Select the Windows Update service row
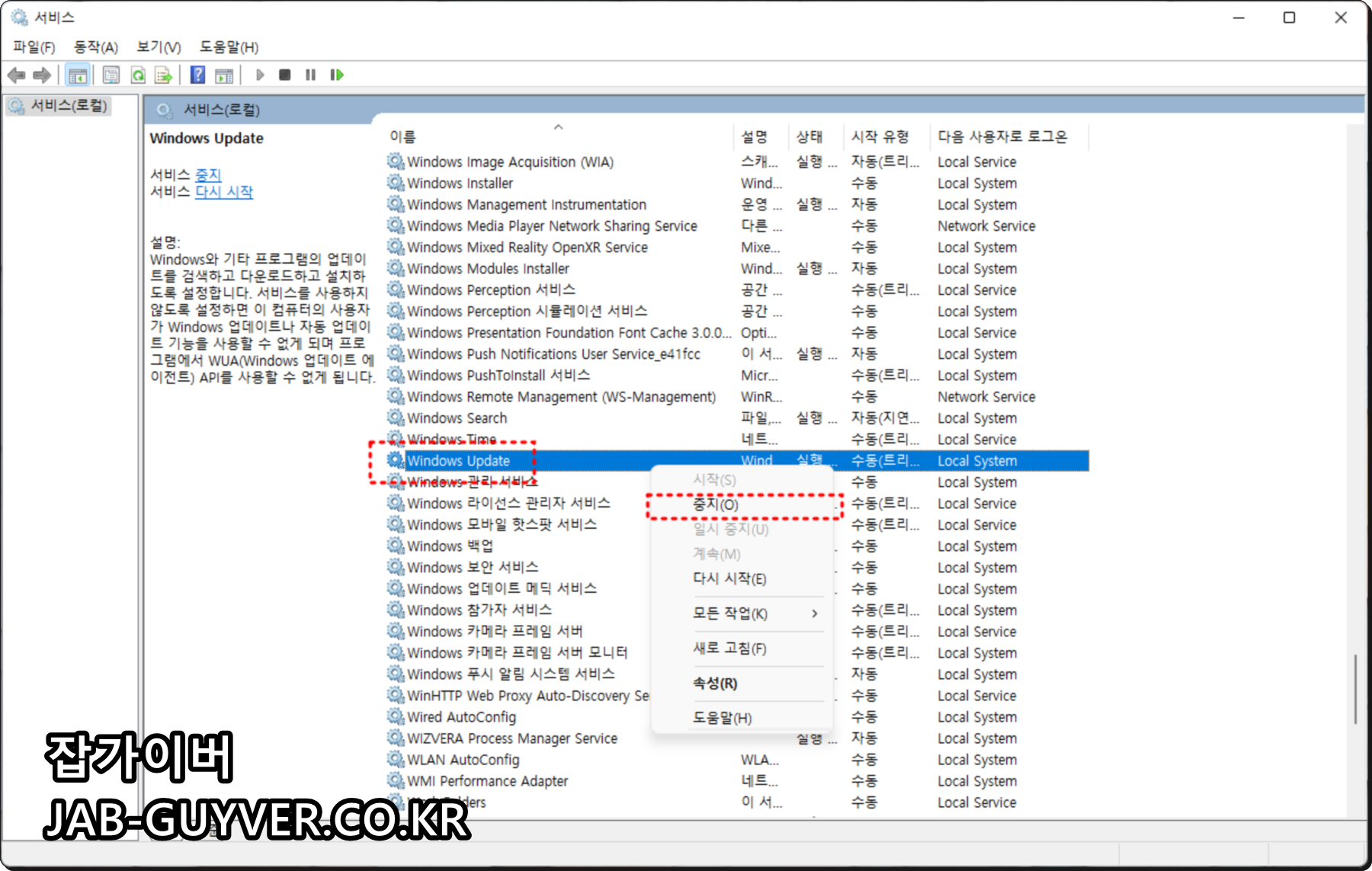Image resolution: width=1372 pixels, height=871 pixels. 738,460
